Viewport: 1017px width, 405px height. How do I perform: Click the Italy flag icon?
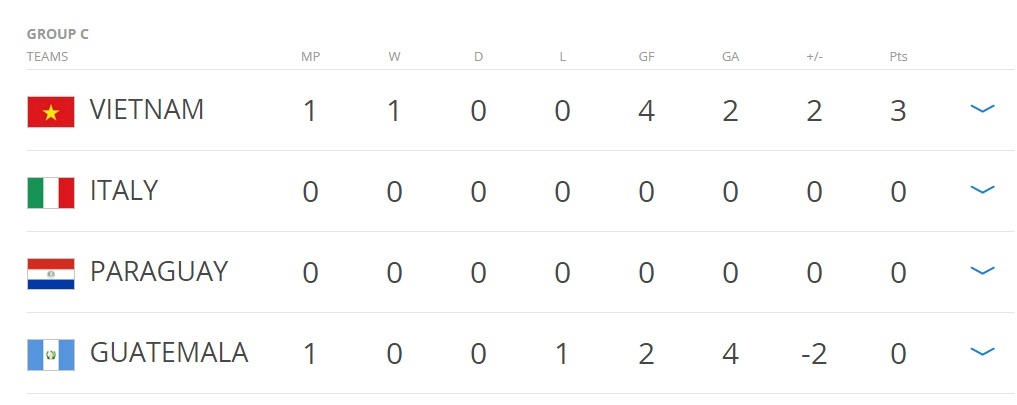coord(51,192)
